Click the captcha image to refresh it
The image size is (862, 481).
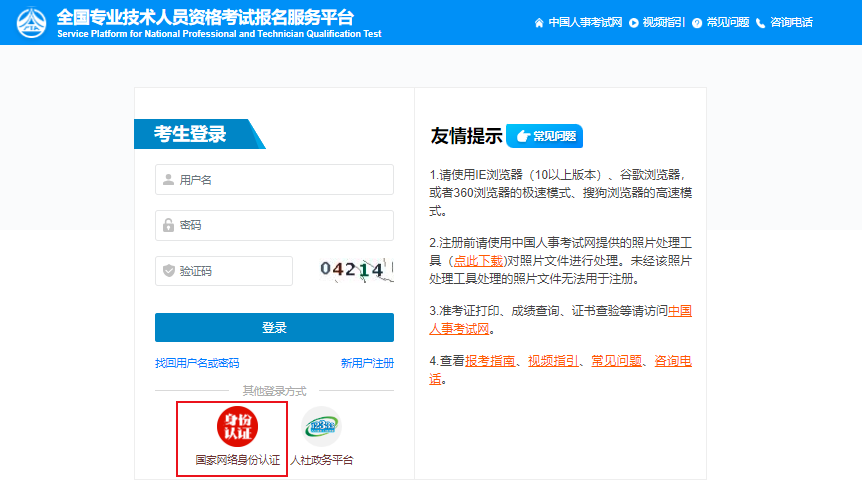[356, 270]
